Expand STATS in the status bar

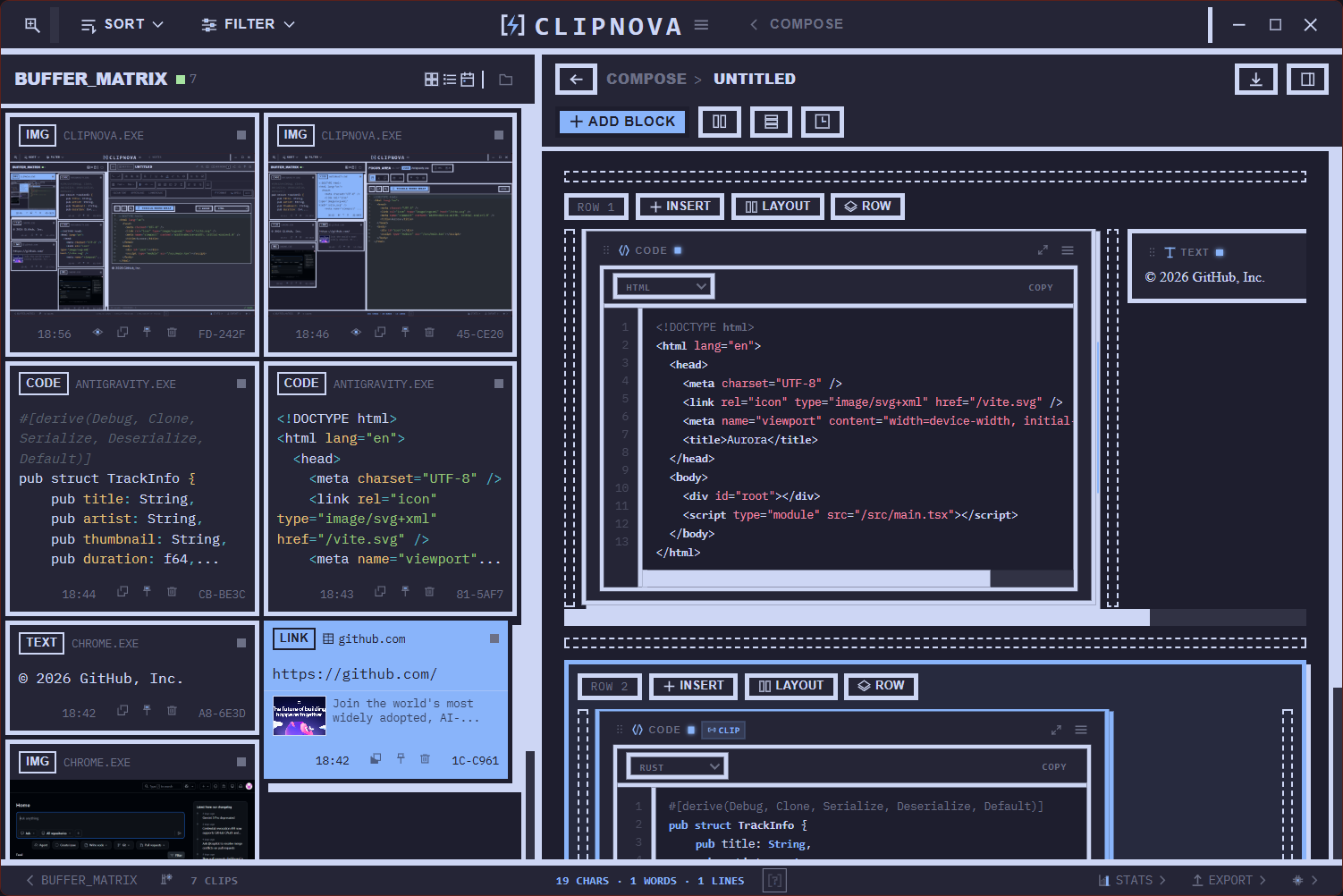[1132, 881]
